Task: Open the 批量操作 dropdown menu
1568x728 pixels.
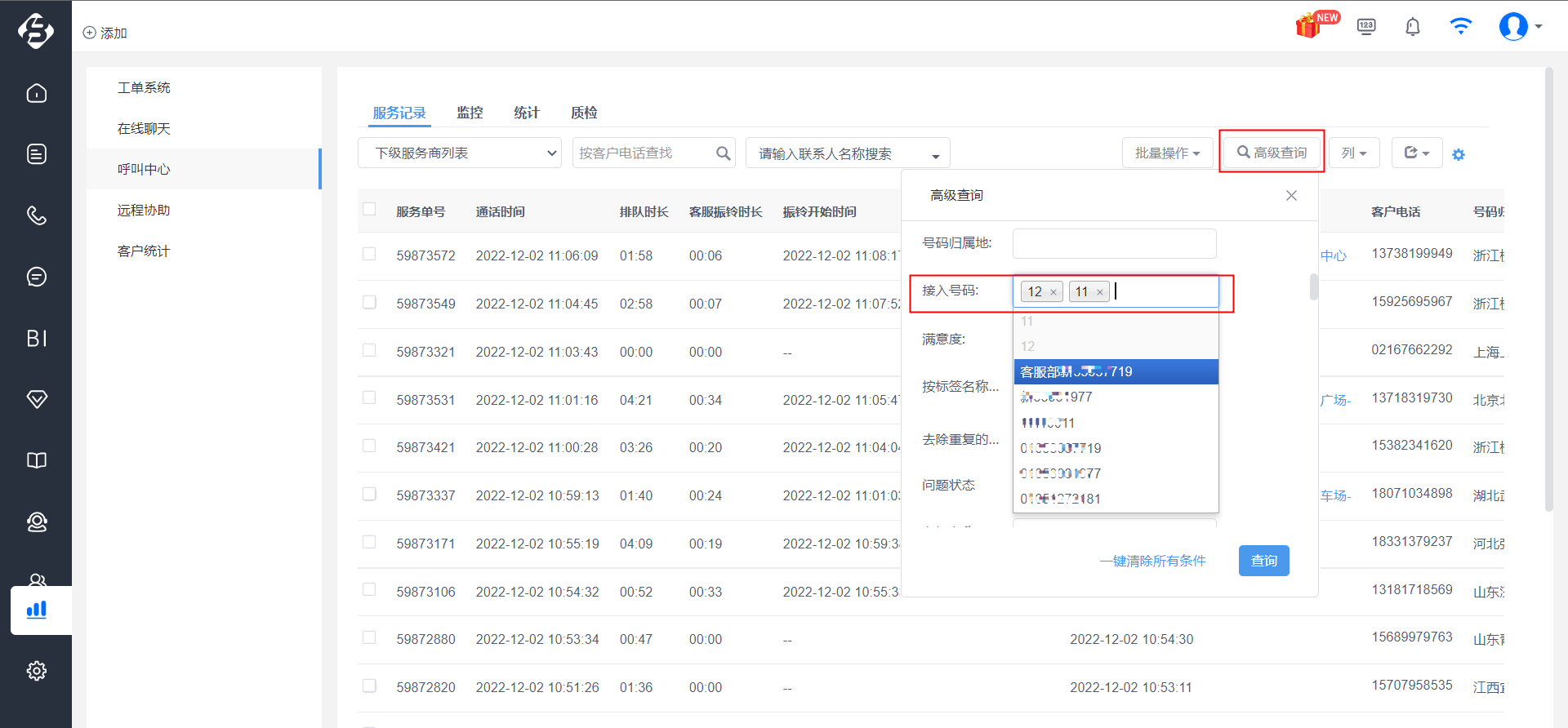Action: click(x=1167, y=153)
